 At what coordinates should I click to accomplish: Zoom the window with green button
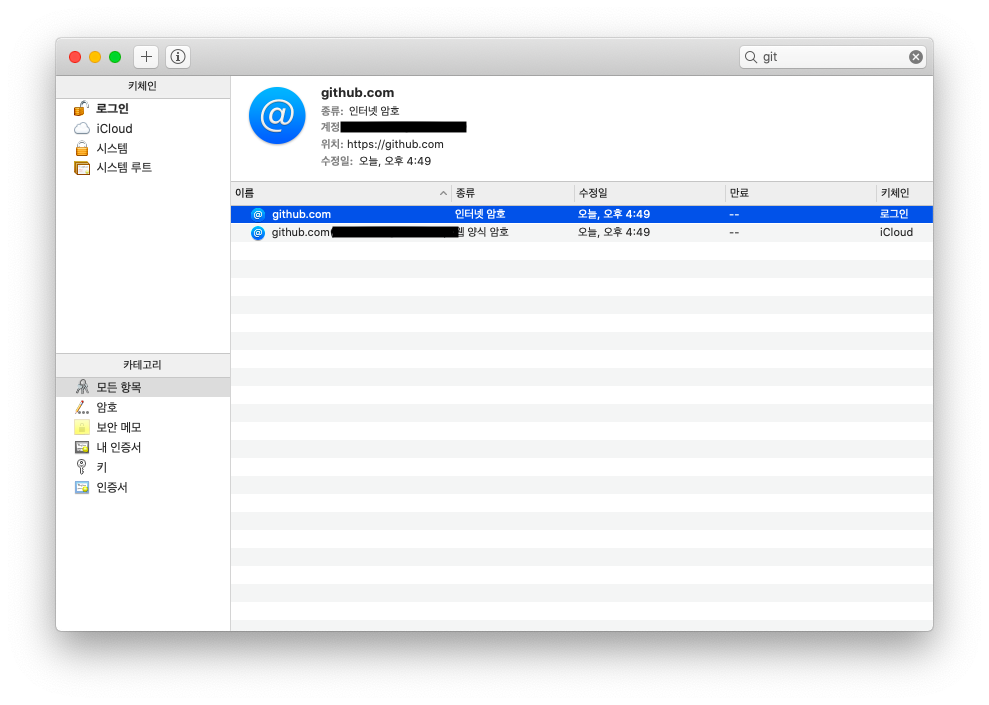(115, 57)
